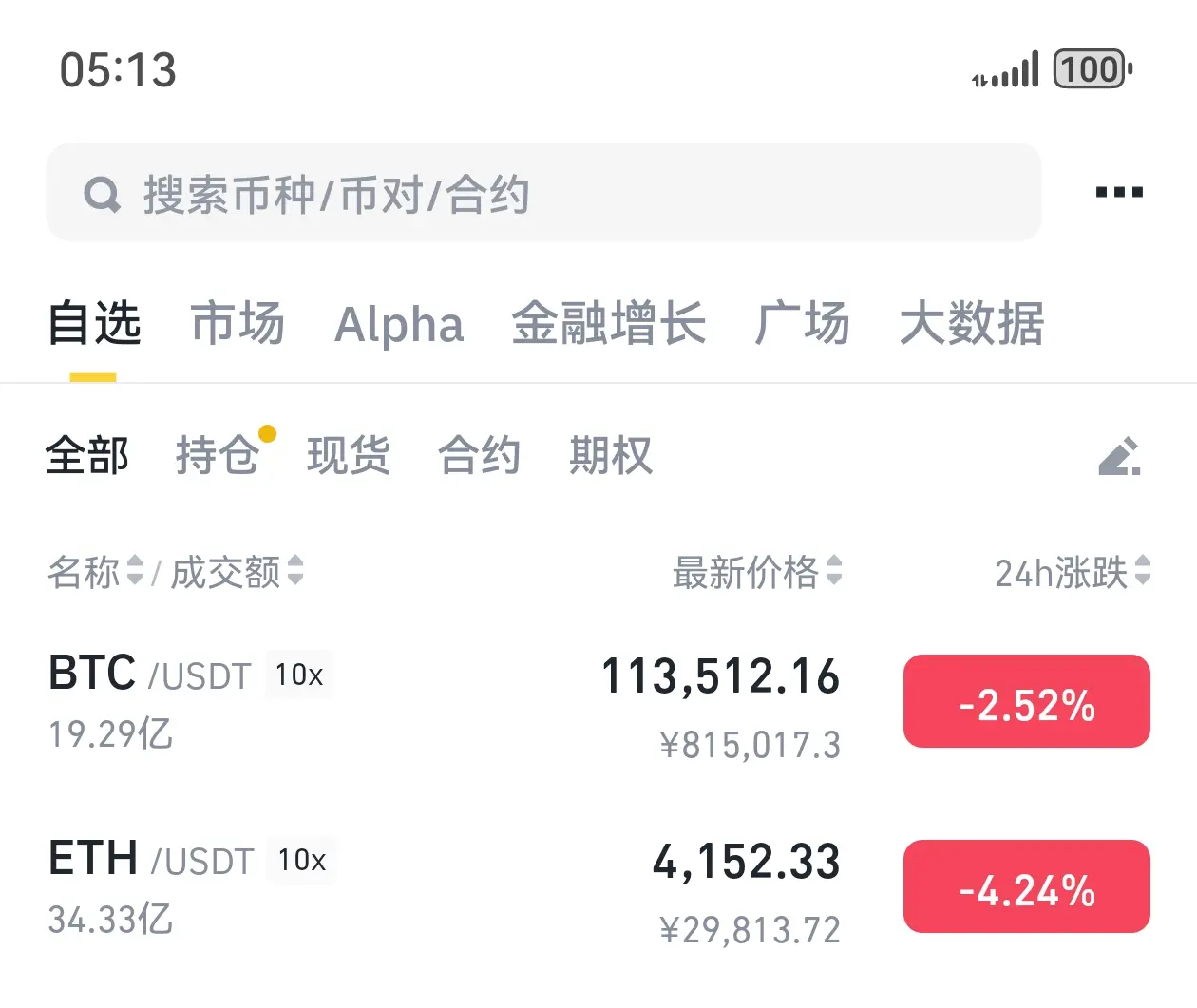1197x1008 pixels.
Task: Tap the edit watchlist pencil icon
Action: [x=1119, y=456]
